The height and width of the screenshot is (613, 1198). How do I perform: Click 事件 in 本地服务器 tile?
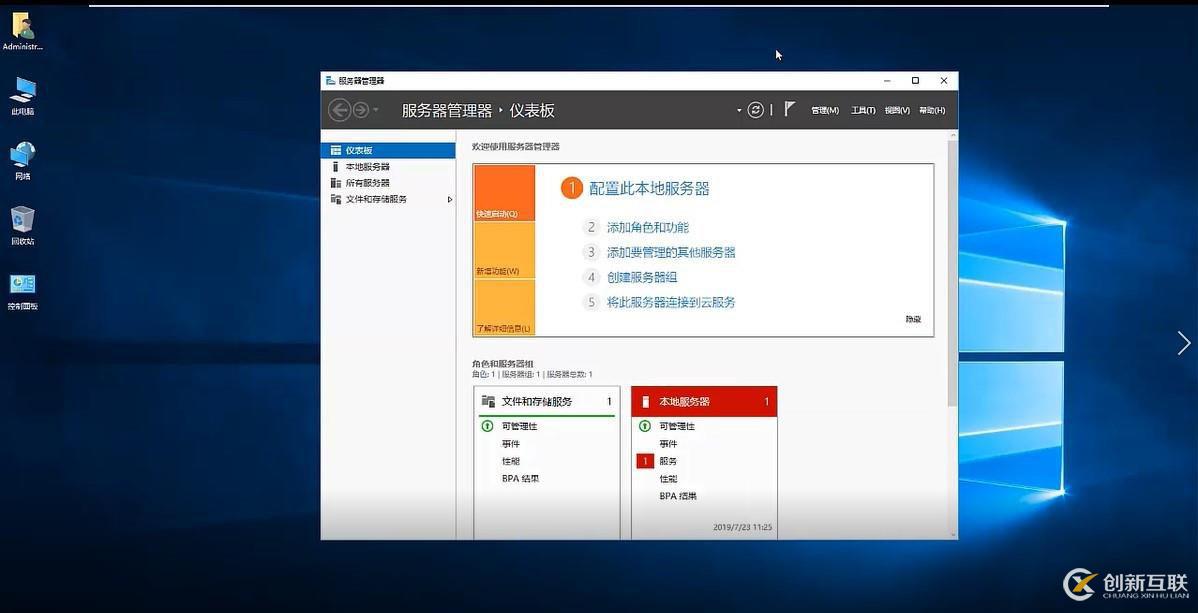668,444
